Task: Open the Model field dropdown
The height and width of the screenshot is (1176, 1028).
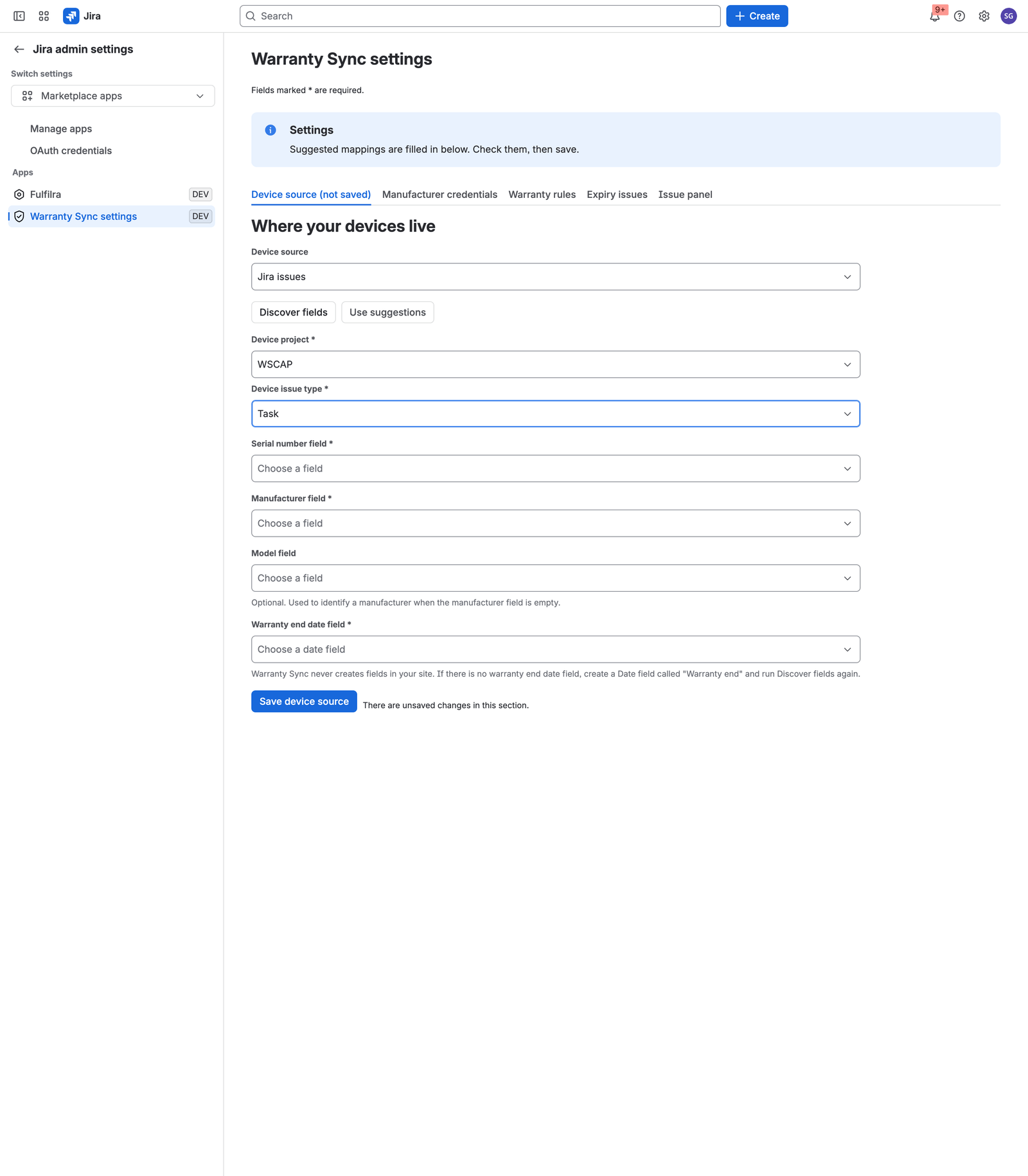Action: [556, 578]
